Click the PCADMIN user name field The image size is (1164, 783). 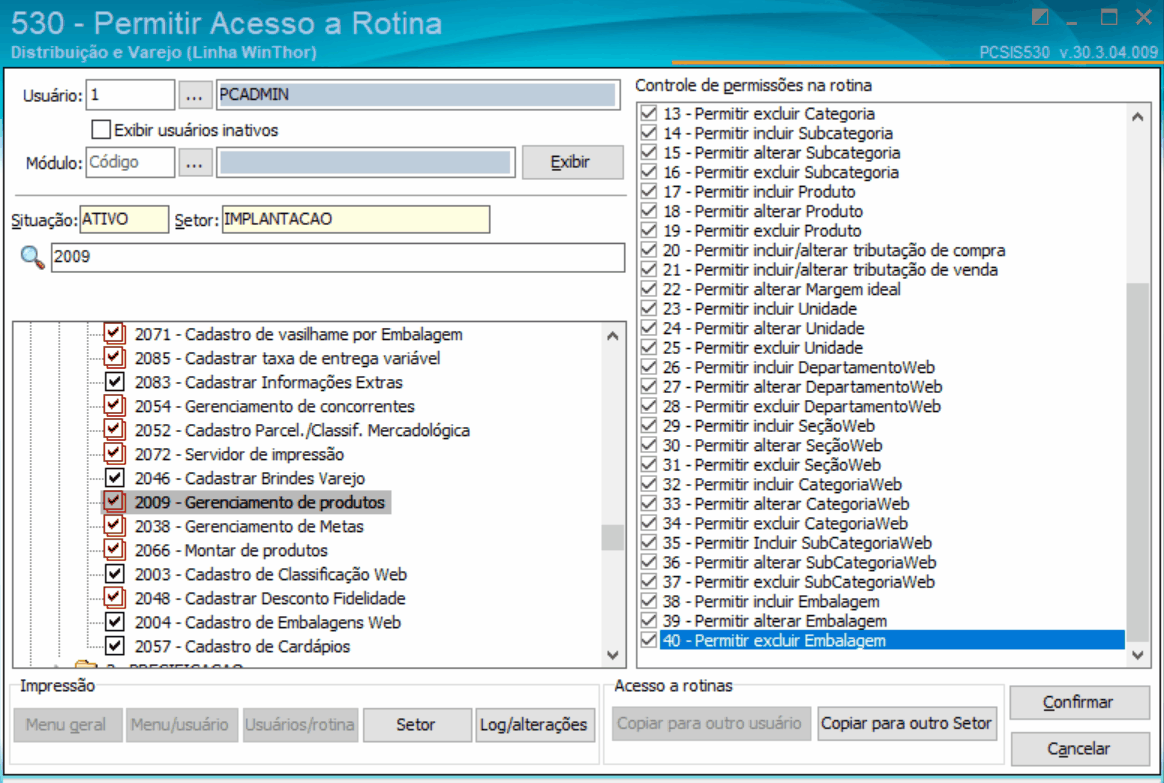click(418, 95)
